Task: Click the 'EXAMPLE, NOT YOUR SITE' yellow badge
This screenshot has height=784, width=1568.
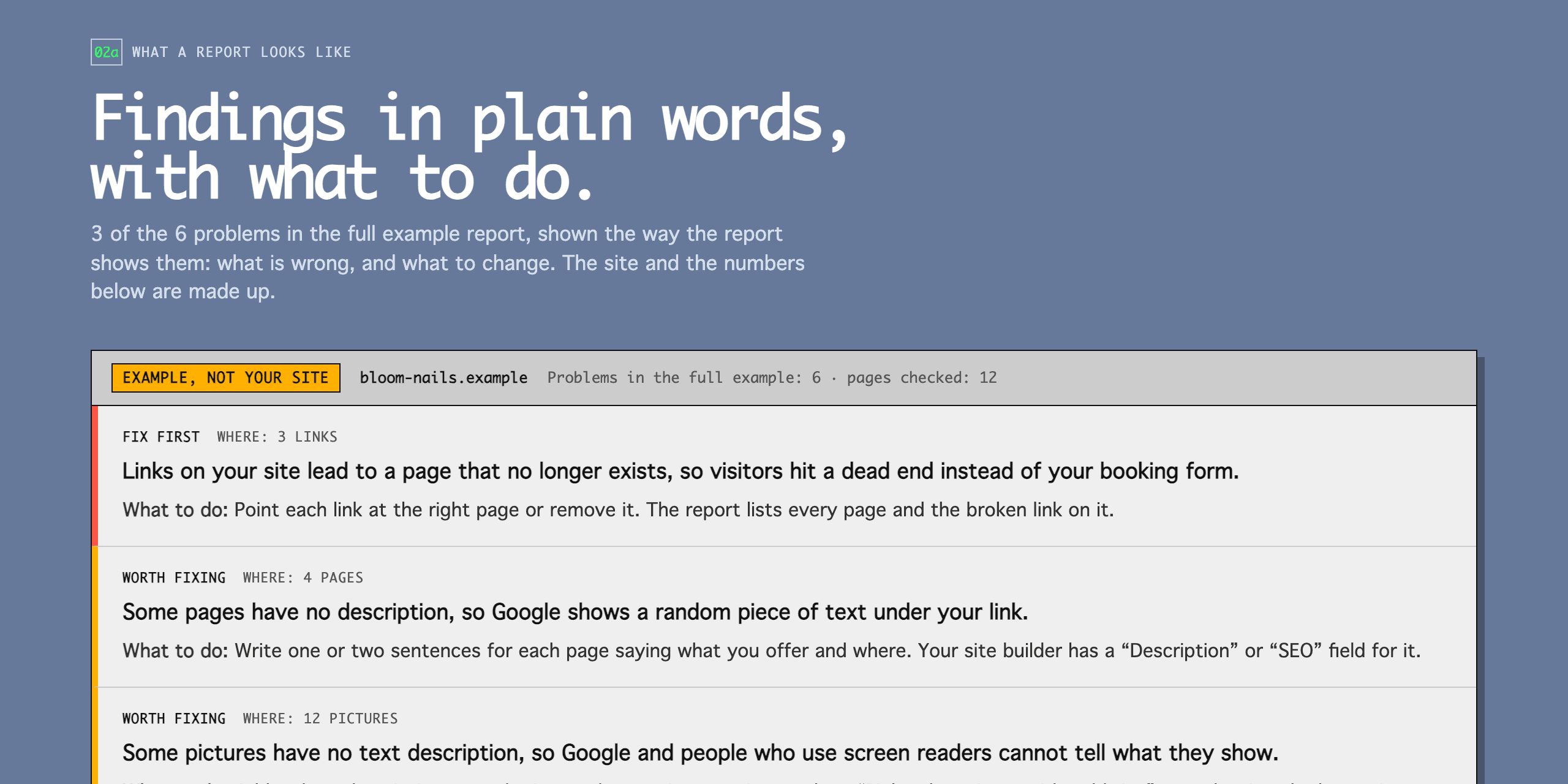Action: coord(226,377)
